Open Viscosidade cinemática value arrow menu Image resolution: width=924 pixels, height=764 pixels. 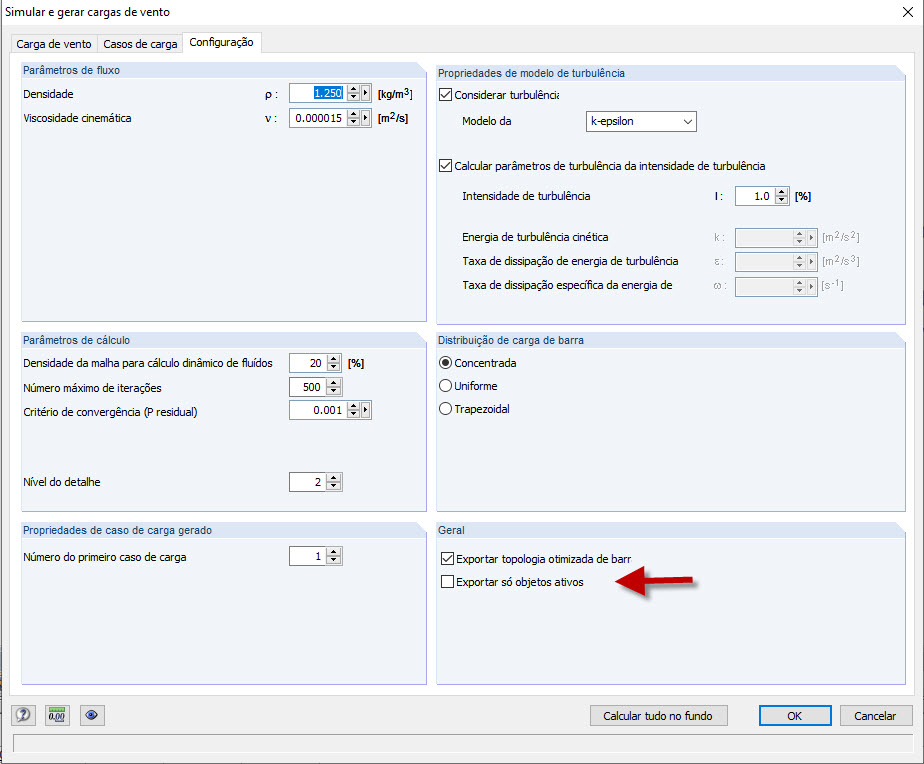click(366, 118)
